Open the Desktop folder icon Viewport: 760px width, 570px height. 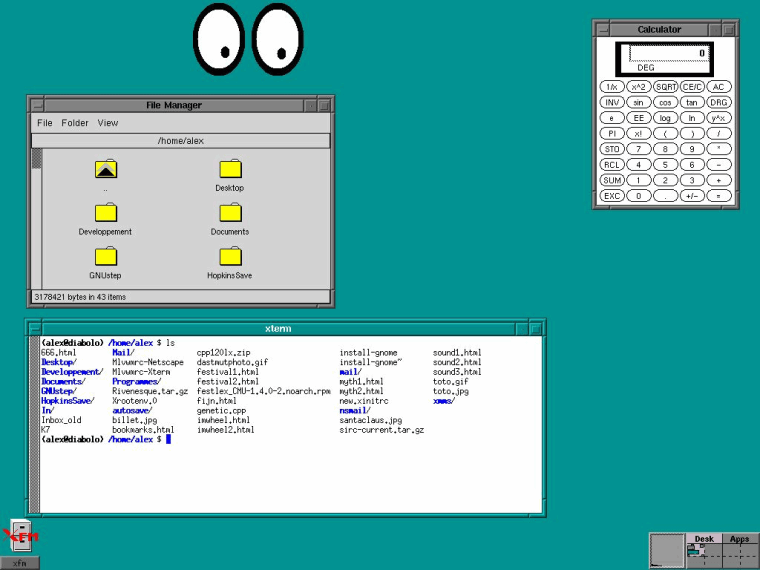[230, 169]
